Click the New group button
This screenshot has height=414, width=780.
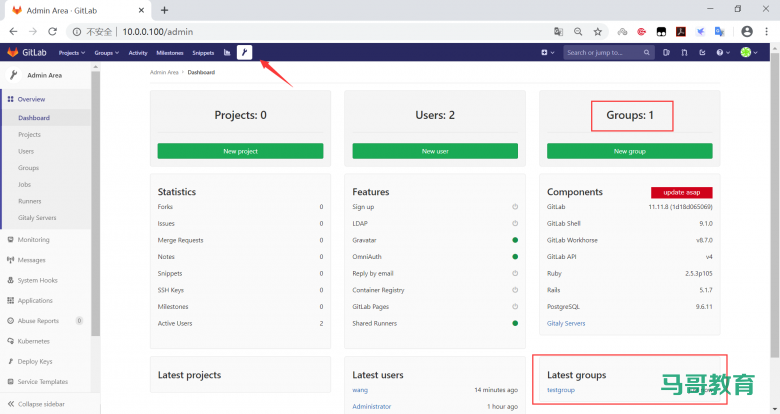tap(629, 151)
